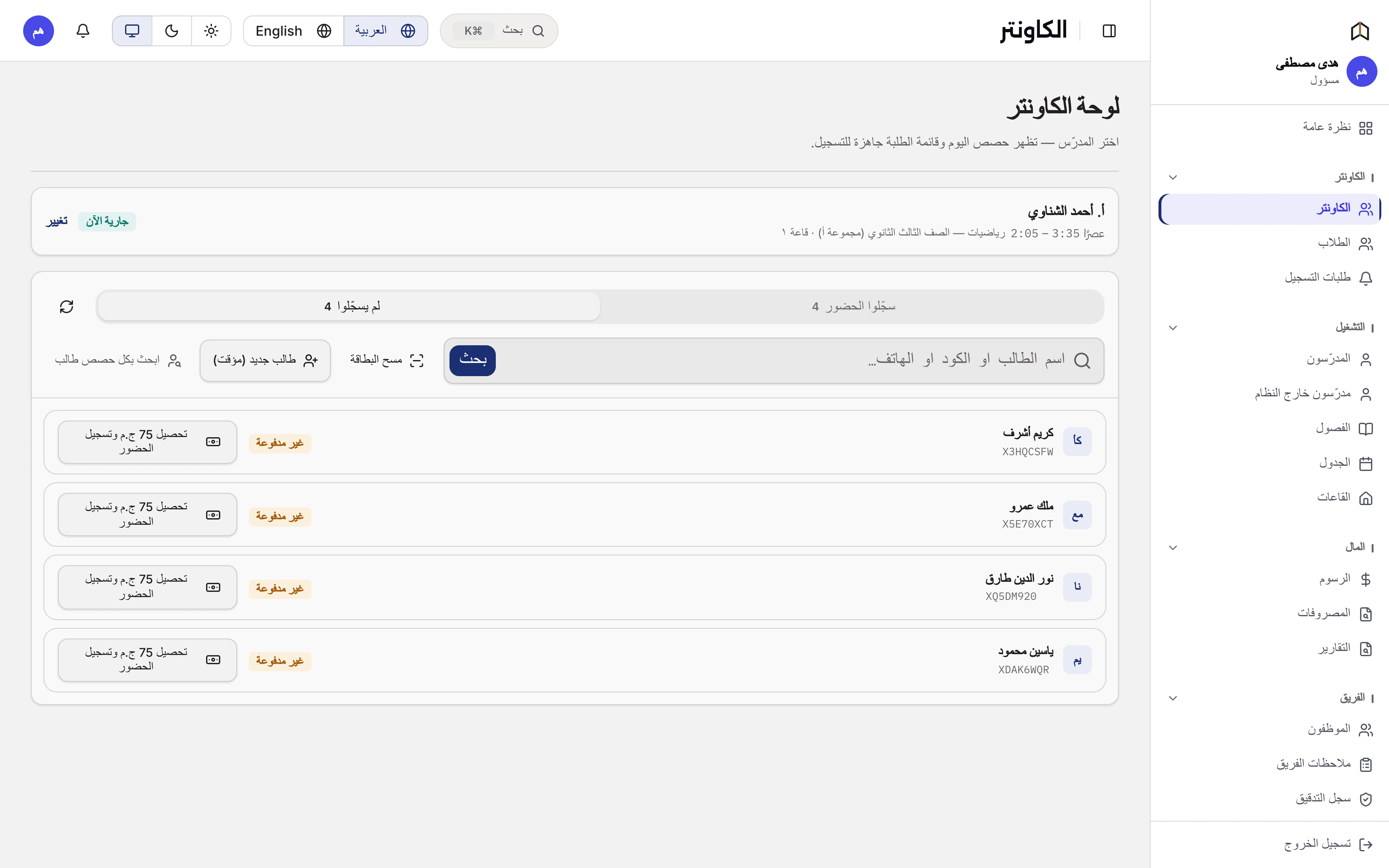Click the مسح البطاقة scan card button
Screen dimensions: 1389x868
tap(387, 360)
